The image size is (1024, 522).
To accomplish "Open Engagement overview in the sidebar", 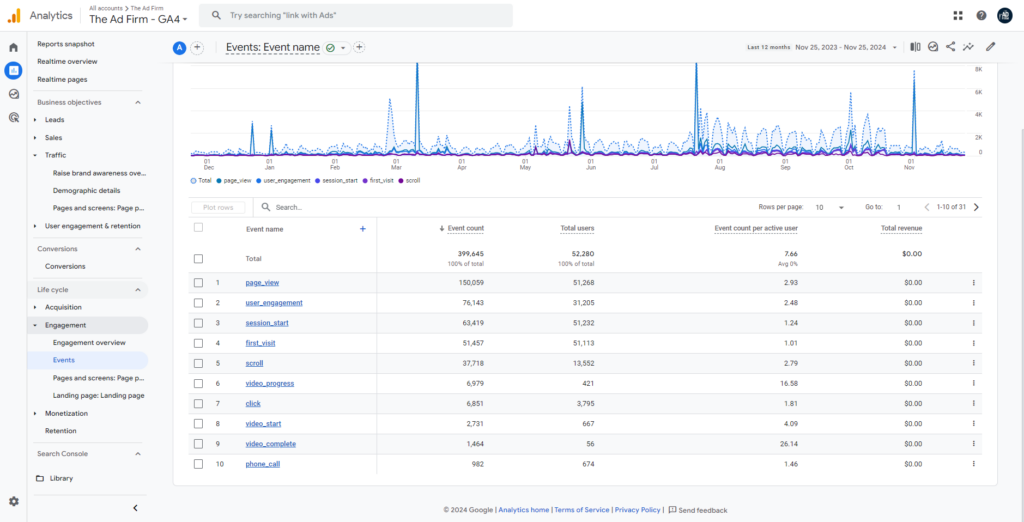I will tap(89, 342).
